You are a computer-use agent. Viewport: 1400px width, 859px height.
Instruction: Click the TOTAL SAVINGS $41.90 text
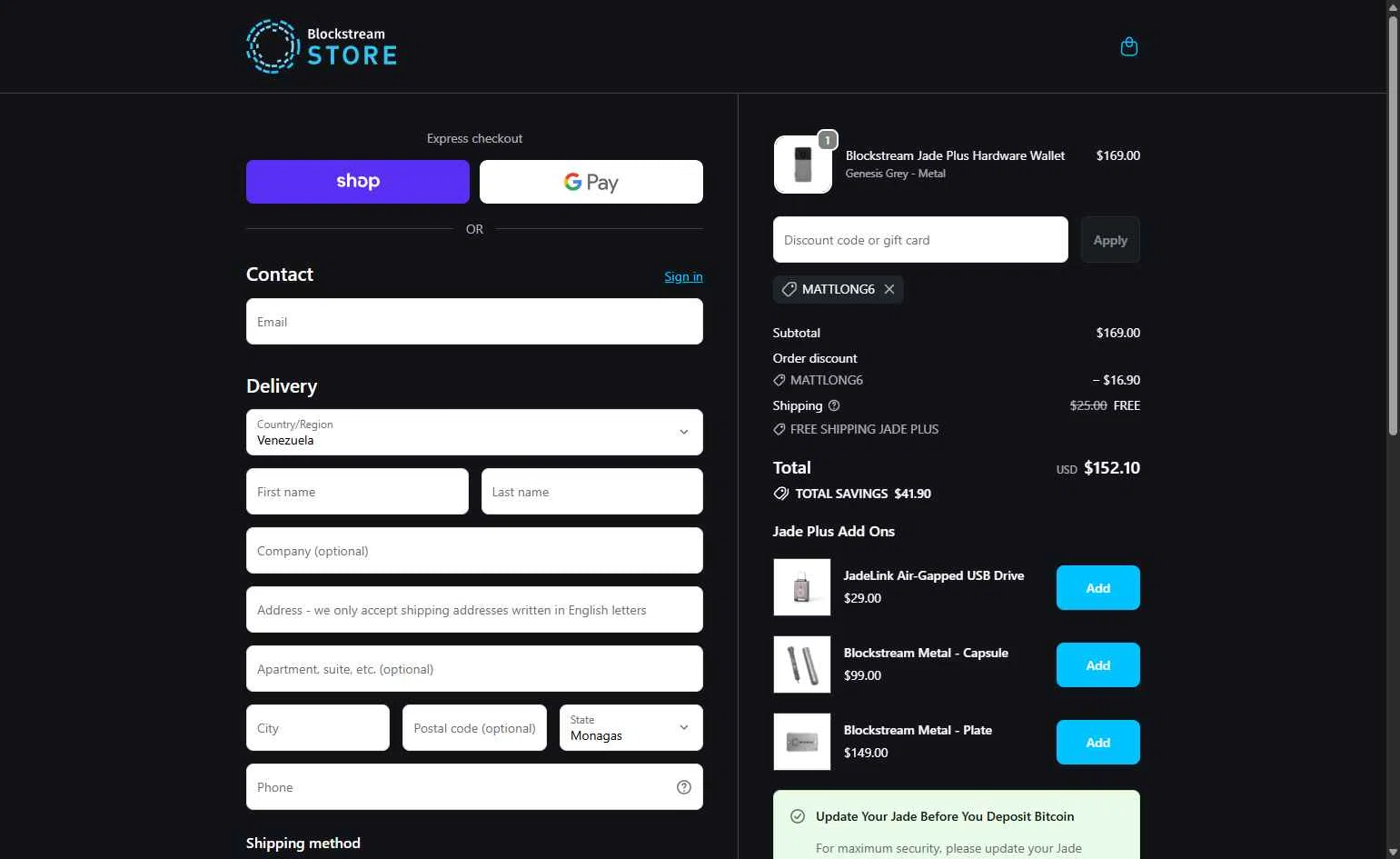point(863,494)
